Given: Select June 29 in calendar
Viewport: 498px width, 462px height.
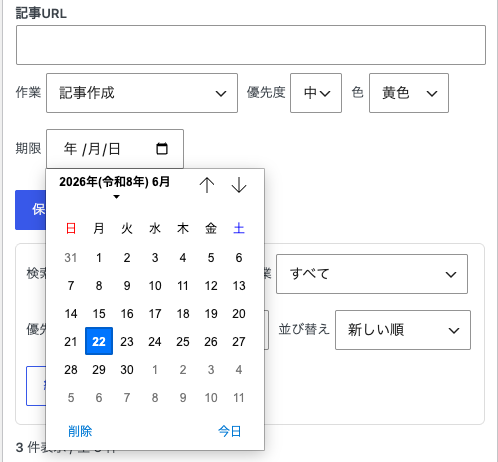Looking at the screenshot, I should (x=99, y=370).
